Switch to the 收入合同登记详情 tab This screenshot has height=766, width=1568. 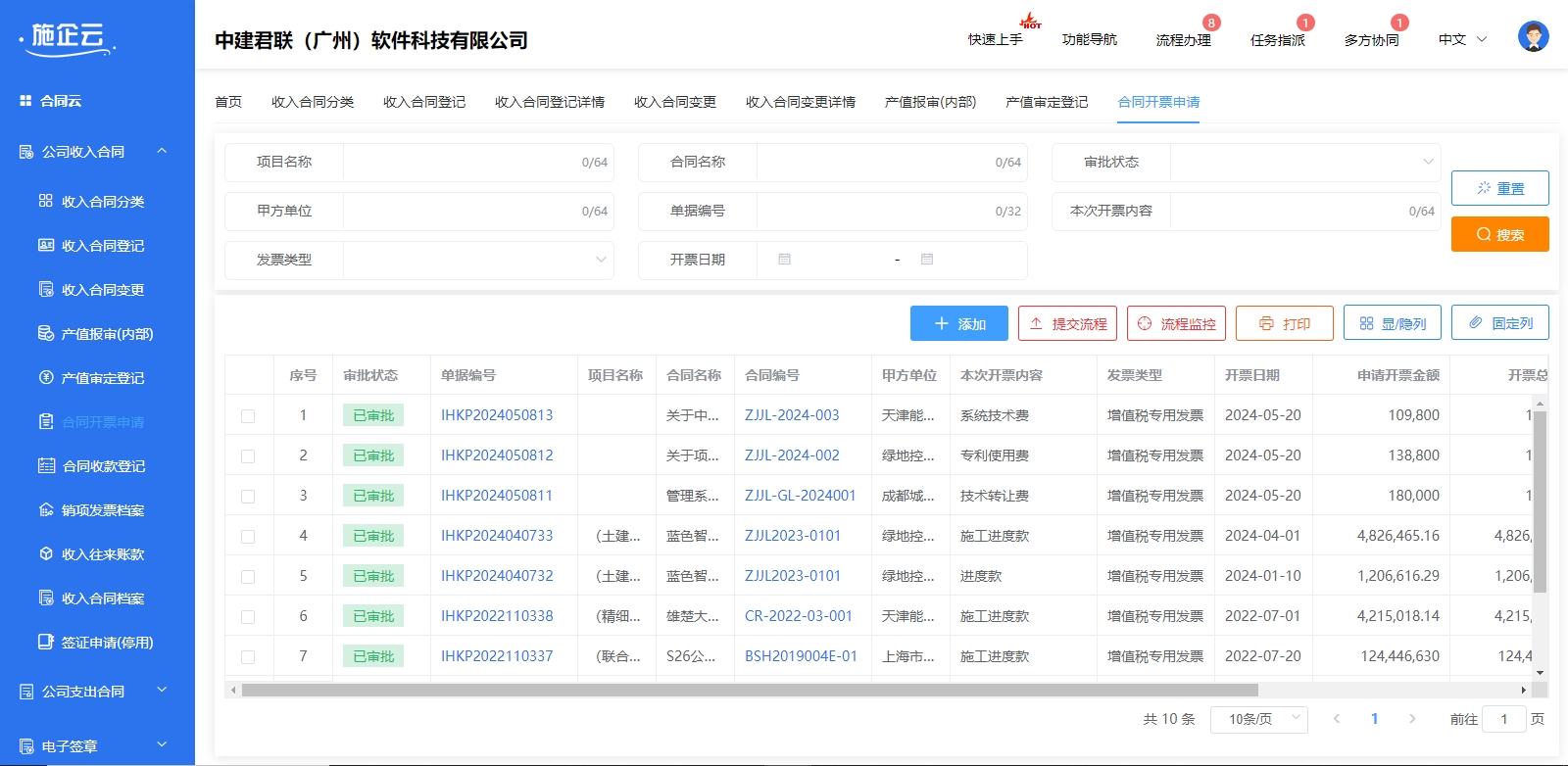[550, 102]
